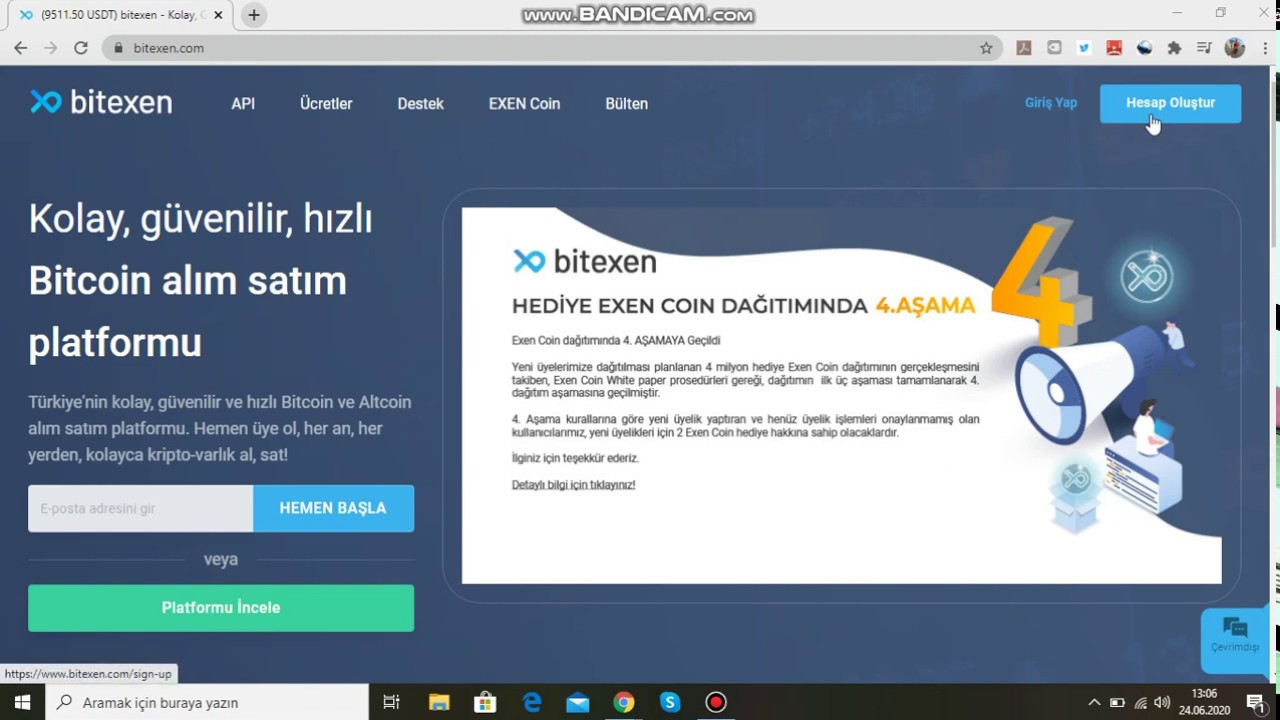Show hidden system tray icons
This screenshot has width=1280, height=720.
1094,702
